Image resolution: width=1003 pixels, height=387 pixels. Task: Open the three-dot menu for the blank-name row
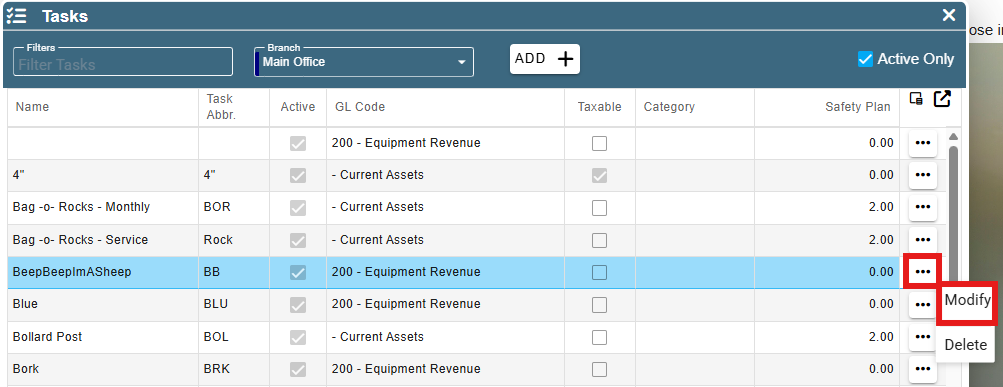(x=922, y=143)
